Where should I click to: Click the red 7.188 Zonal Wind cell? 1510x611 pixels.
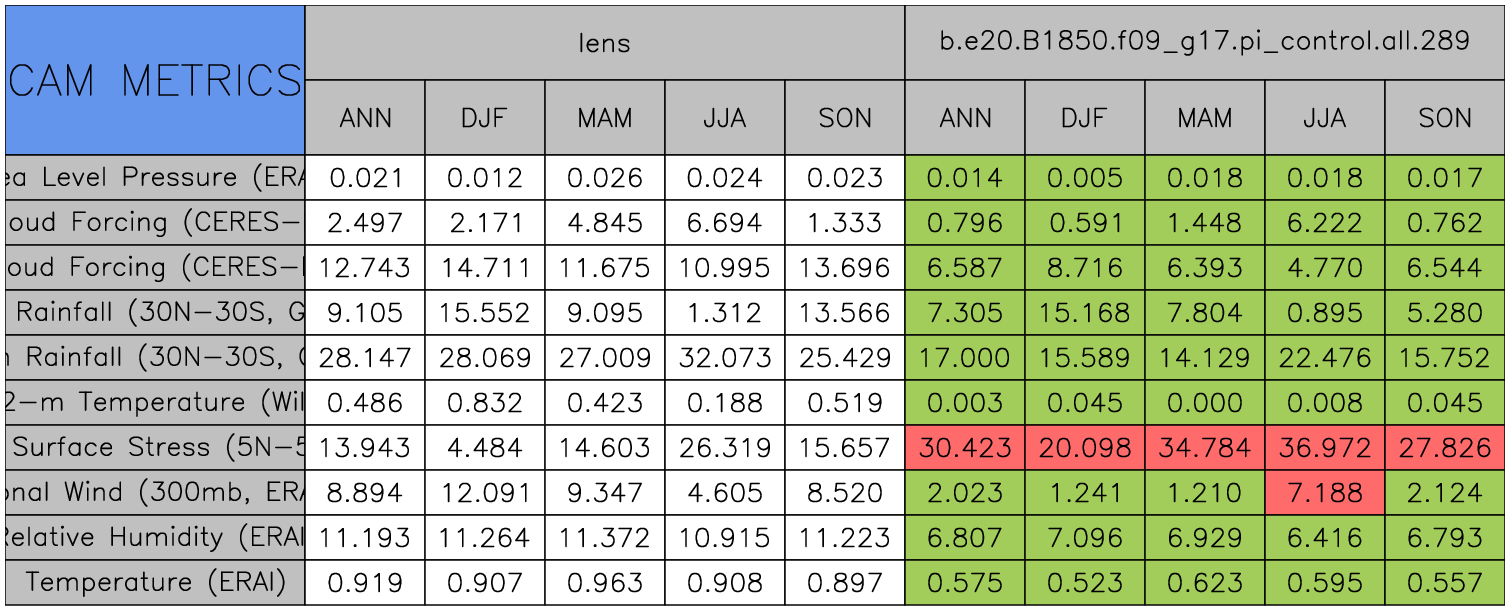tap(1324, 492)
